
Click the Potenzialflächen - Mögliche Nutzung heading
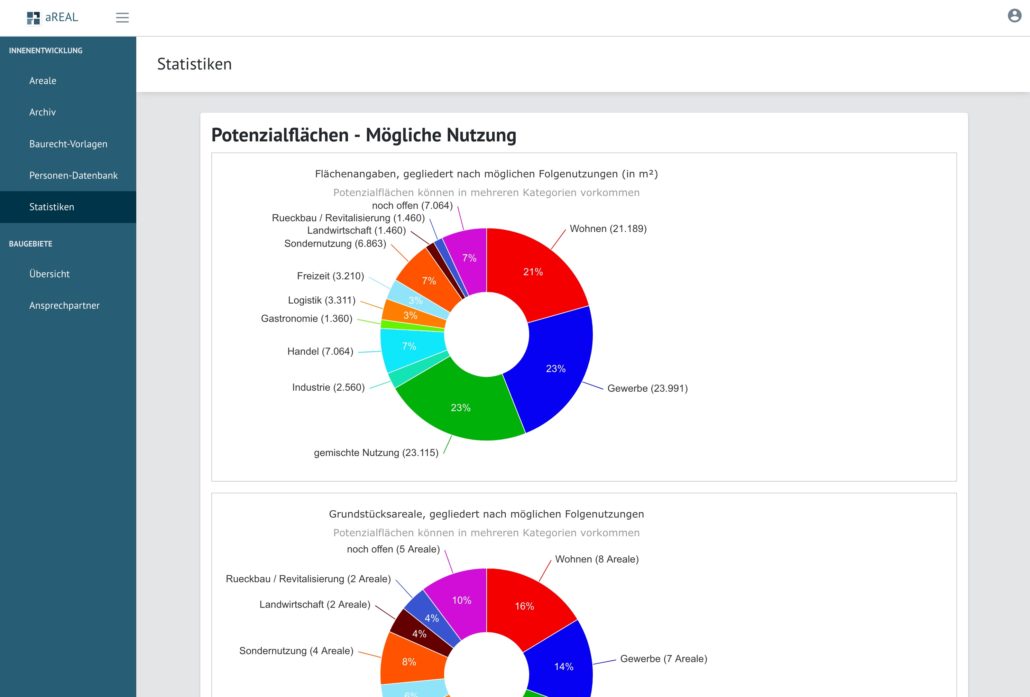click(x=364, y=135)
